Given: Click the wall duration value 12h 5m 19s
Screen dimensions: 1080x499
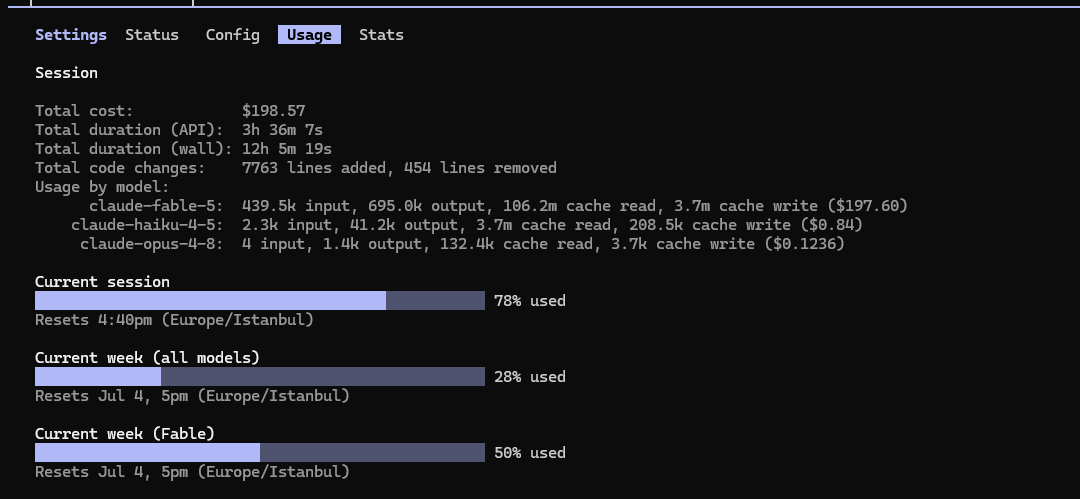Looking at the screenshot, I should [x=287, y=149].
